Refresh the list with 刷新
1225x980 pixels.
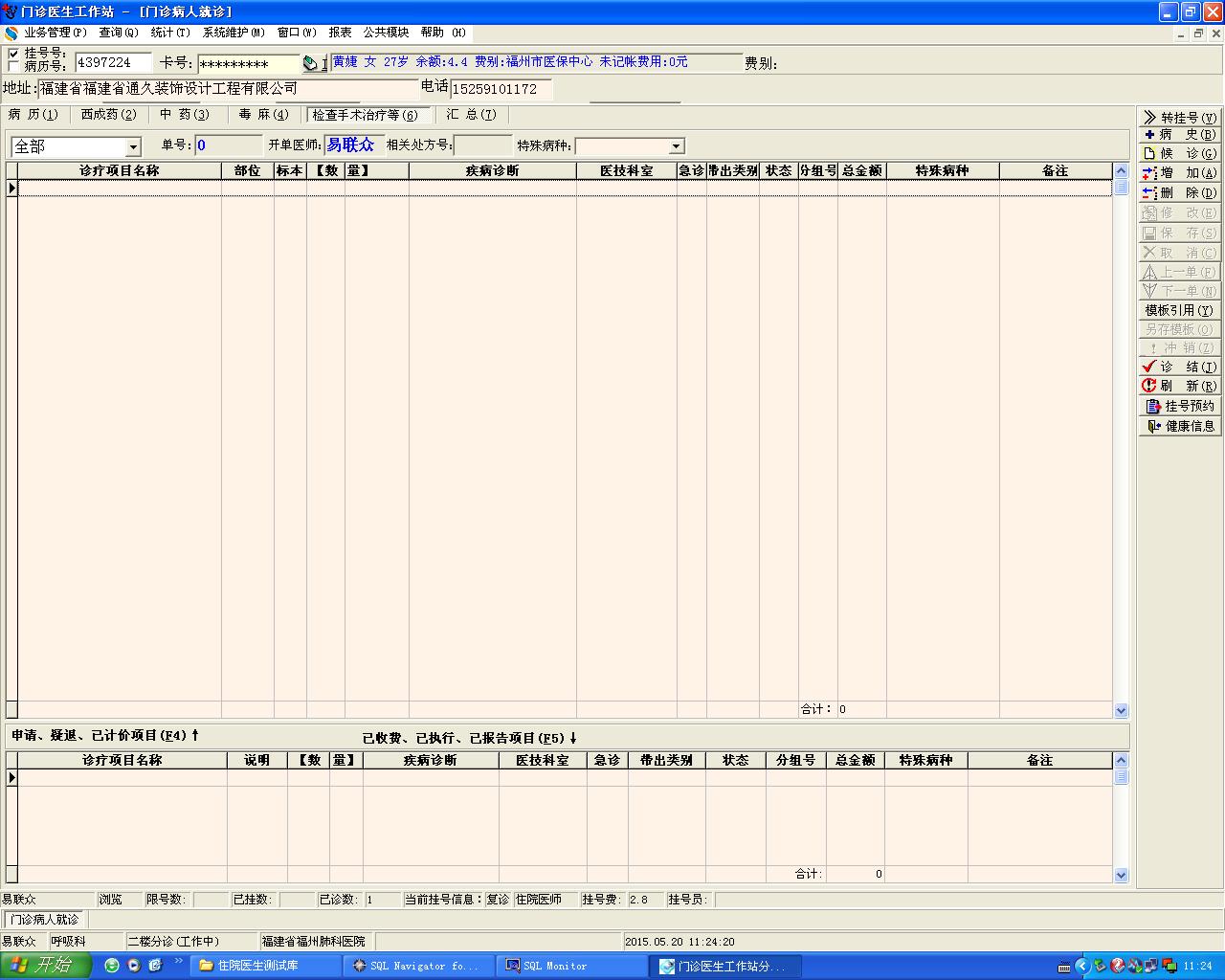[x=1179, y=386]
